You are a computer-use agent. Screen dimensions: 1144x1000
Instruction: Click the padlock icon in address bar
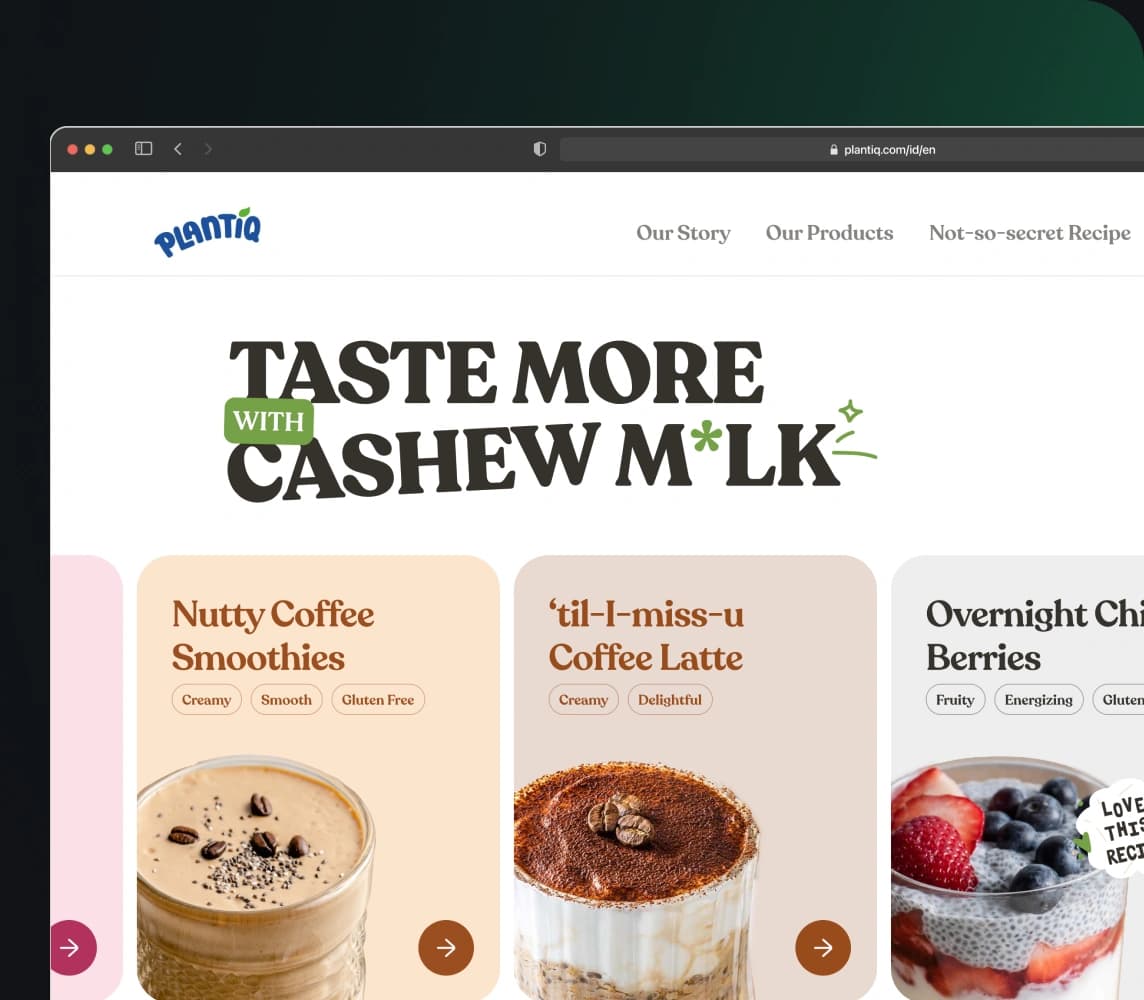pos(834,150)
